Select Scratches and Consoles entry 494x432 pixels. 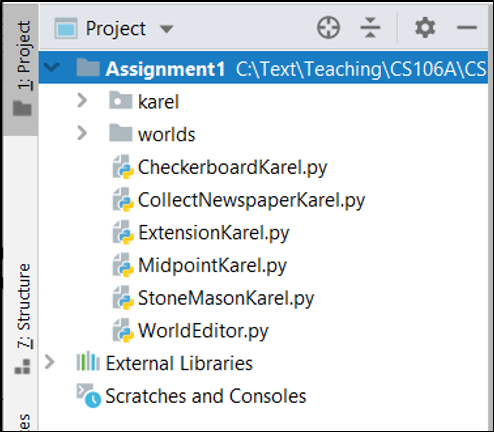(x=206, y=396)
